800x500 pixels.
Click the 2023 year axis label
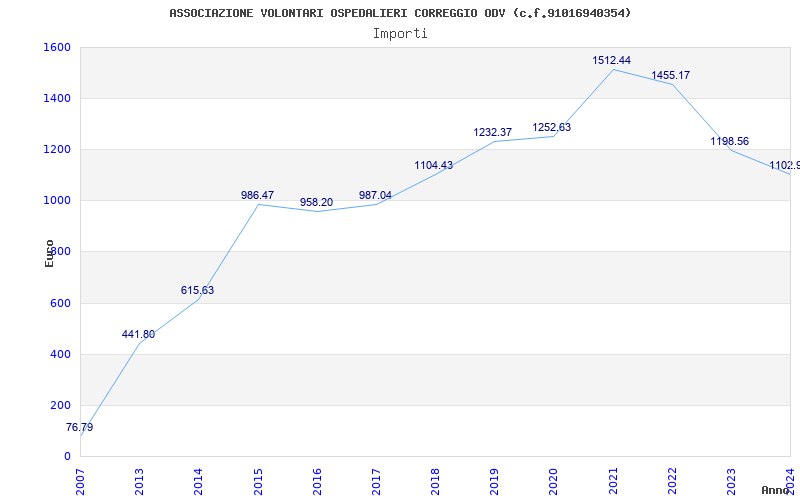[732, 482]
